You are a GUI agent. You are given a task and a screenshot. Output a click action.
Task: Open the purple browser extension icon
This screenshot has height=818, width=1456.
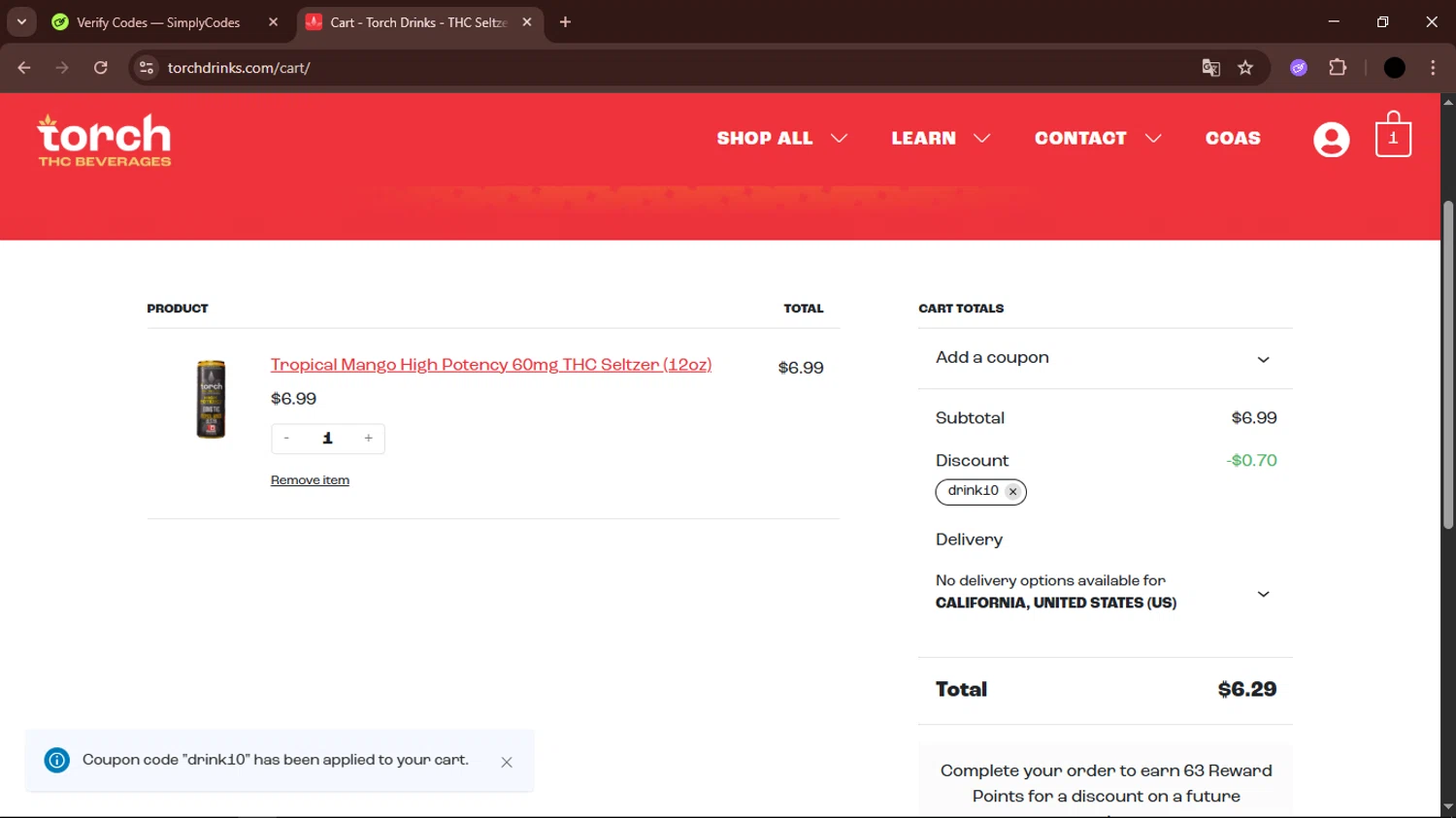pos(1299,68)
